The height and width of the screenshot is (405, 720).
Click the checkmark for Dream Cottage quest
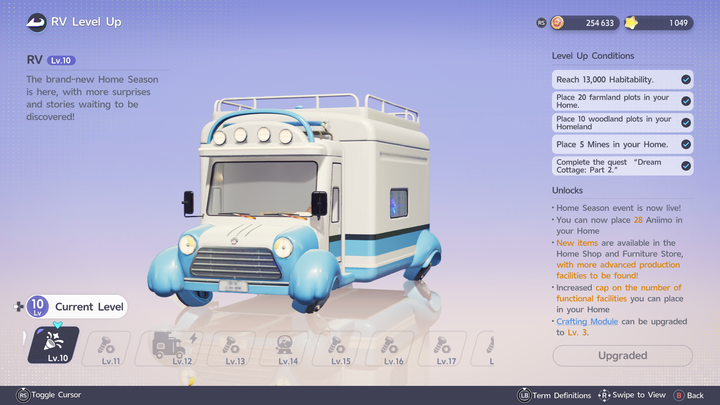pos(686,166)
